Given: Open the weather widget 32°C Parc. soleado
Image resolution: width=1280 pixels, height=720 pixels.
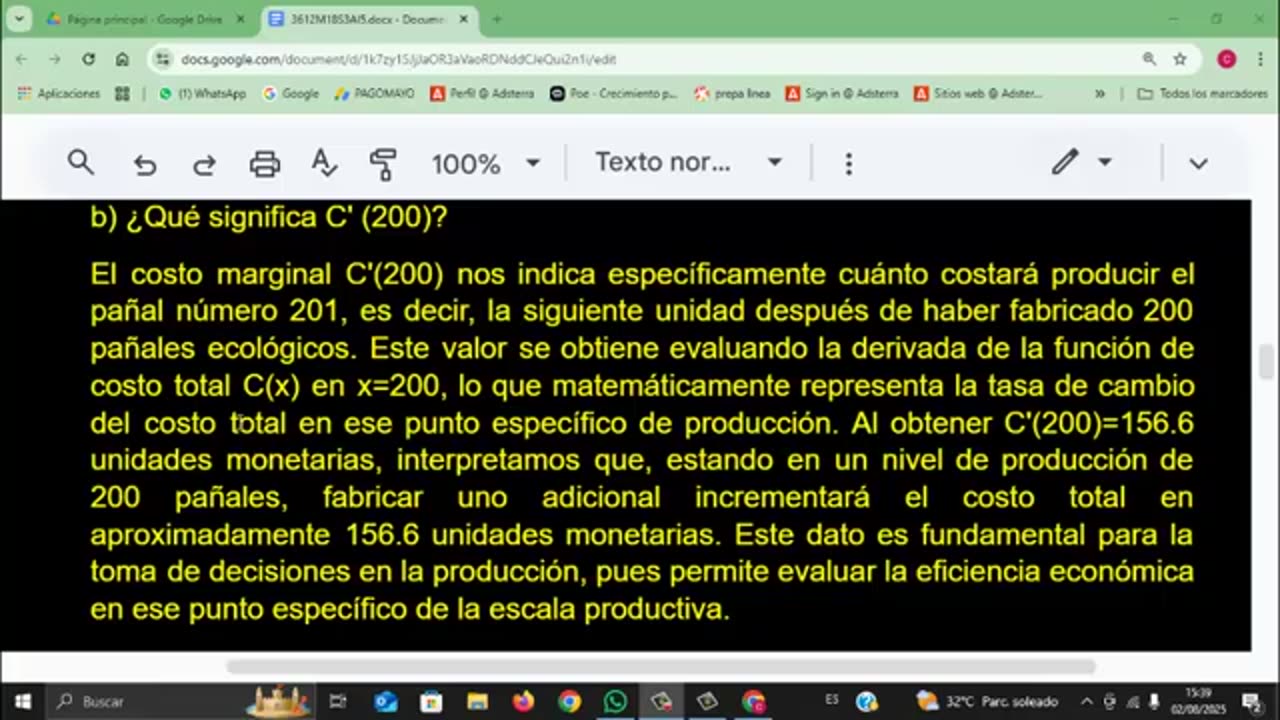Looking at the screenshot, I should 986,701.
